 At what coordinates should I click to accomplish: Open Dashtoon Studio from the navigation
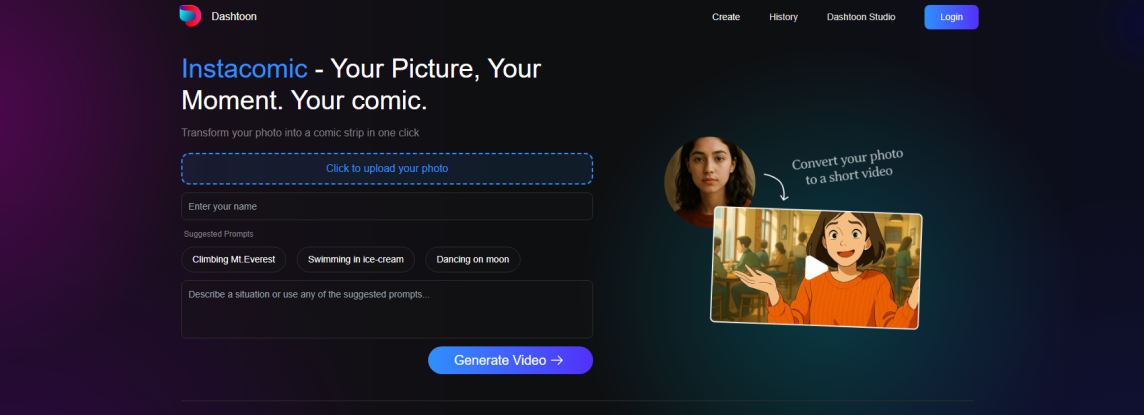point(861,17)
